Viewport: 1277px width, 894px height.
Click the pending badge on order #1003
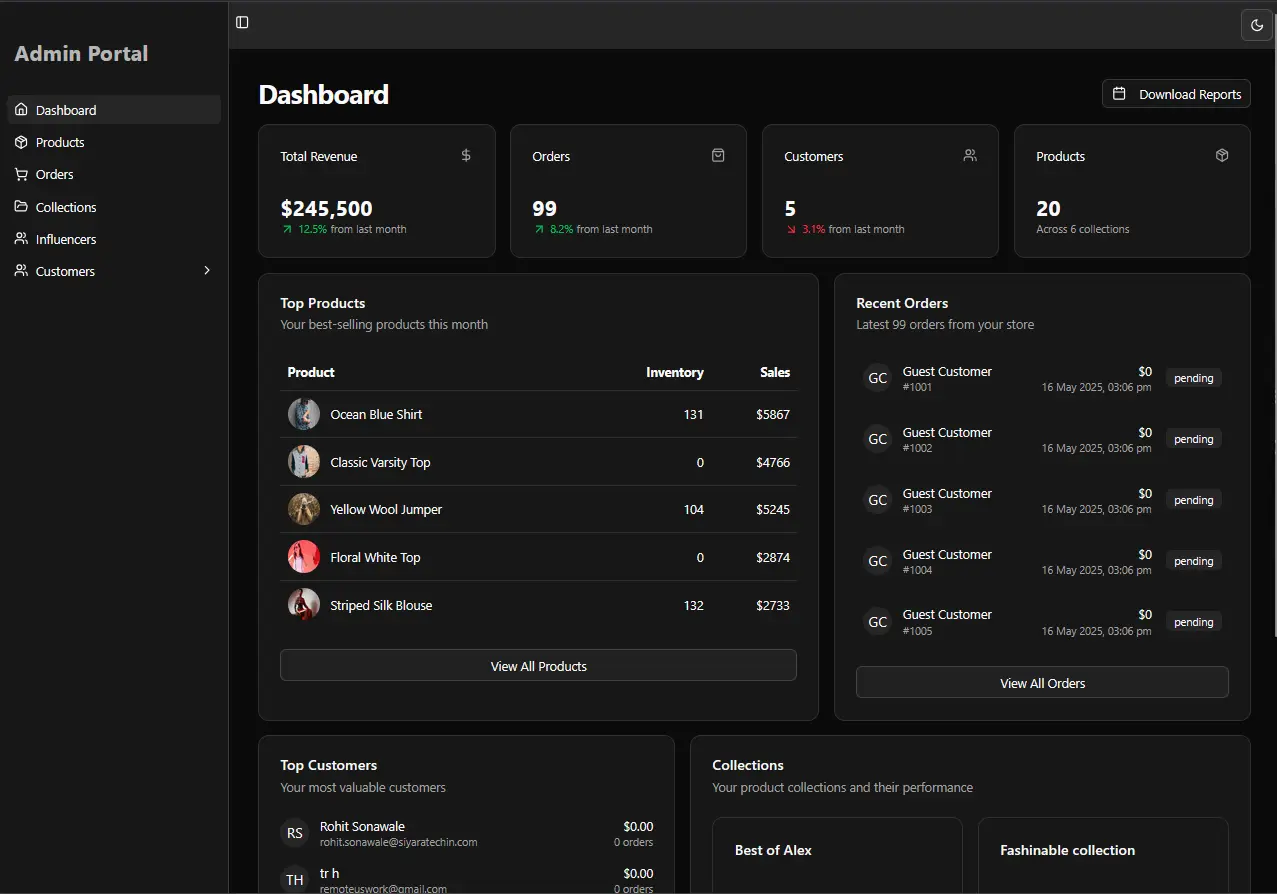(1193, 500)
